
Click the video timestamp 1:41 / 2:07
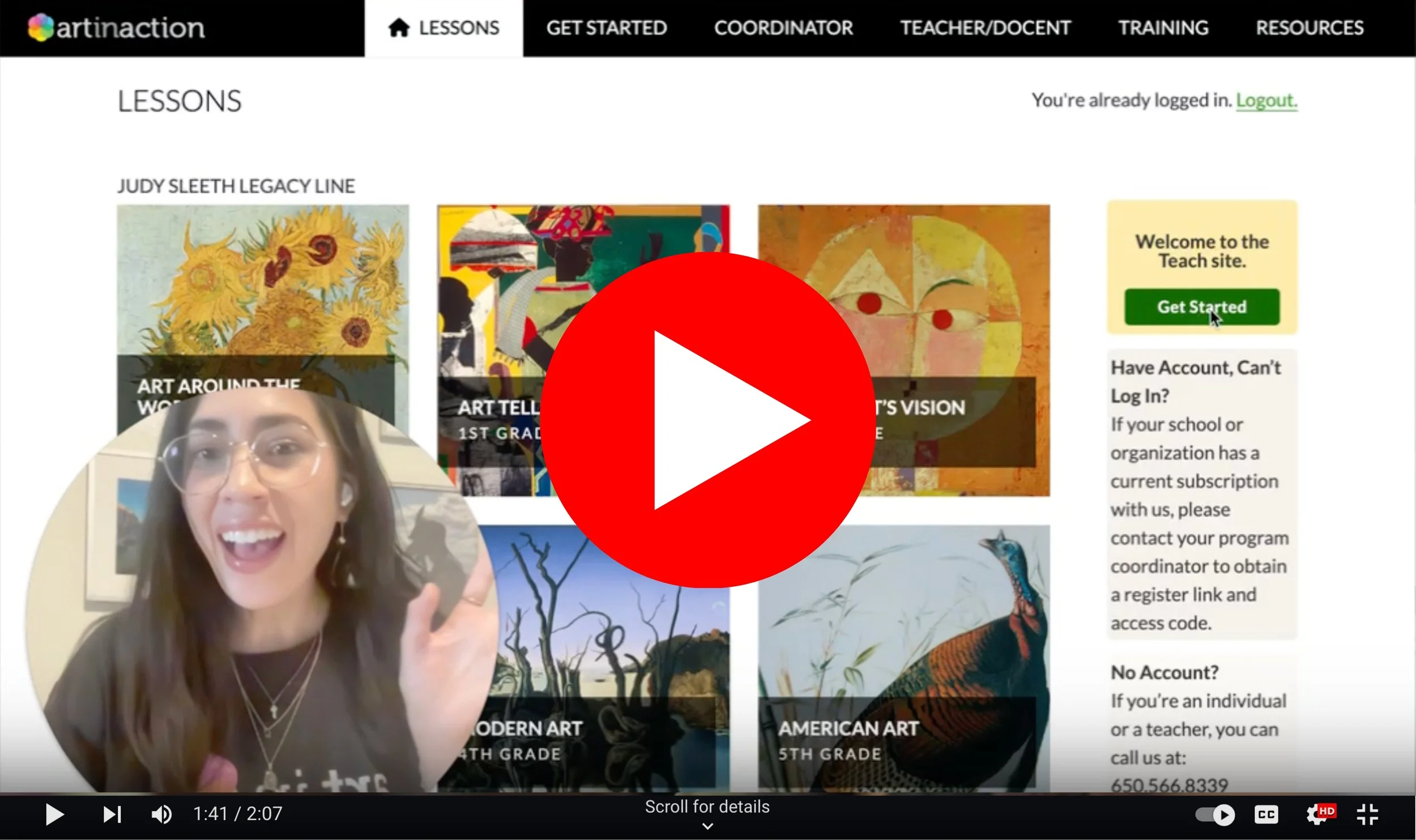click(x=237, y=814)
